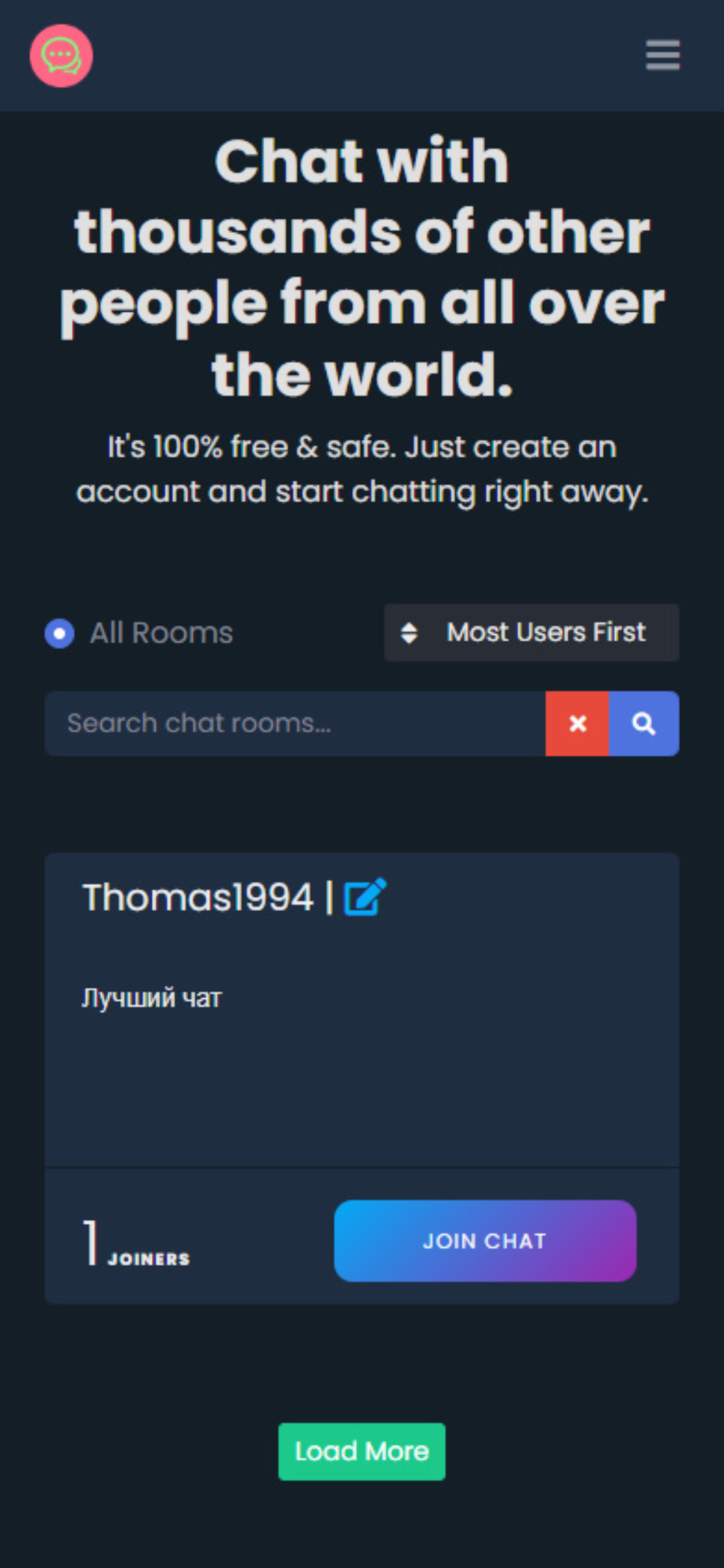Click the up-down sort arrows icon
The image size is (724, 1568).
pyautogui.click(x=409, y=633)
